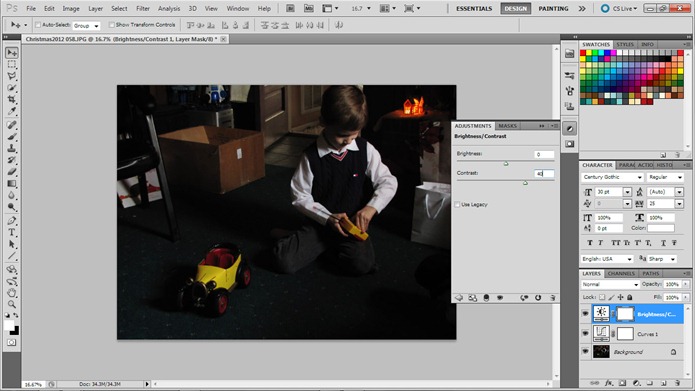Select the History Brush tool
The height and width of the screenshot is (391, 695).
[12, 160]
